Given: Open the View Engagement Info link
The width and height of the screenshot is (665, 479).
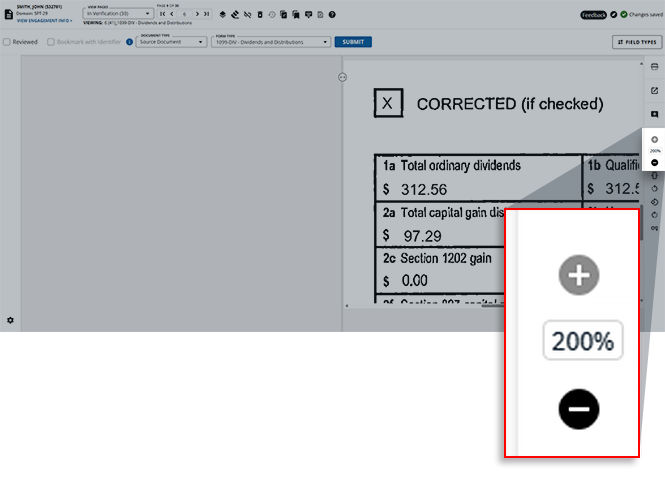Looking at the screenshot, I should coord(44,20).
